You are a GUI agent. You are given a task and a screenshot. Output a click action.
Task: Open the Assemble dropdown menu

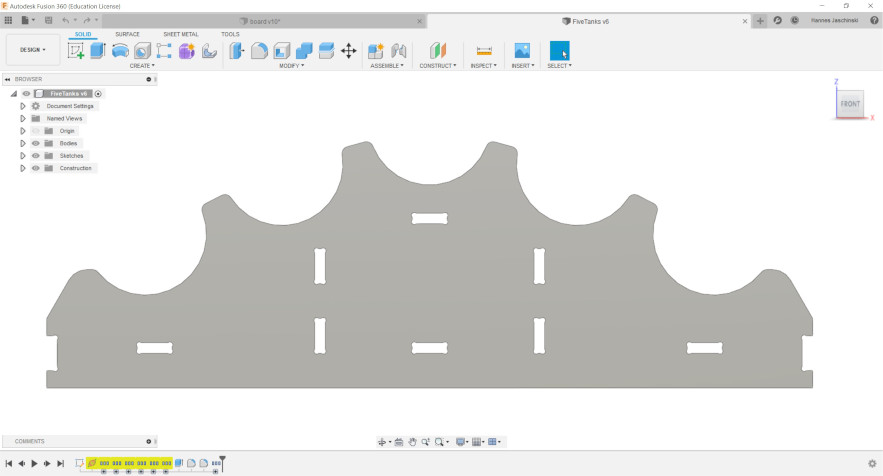point(387,66)
